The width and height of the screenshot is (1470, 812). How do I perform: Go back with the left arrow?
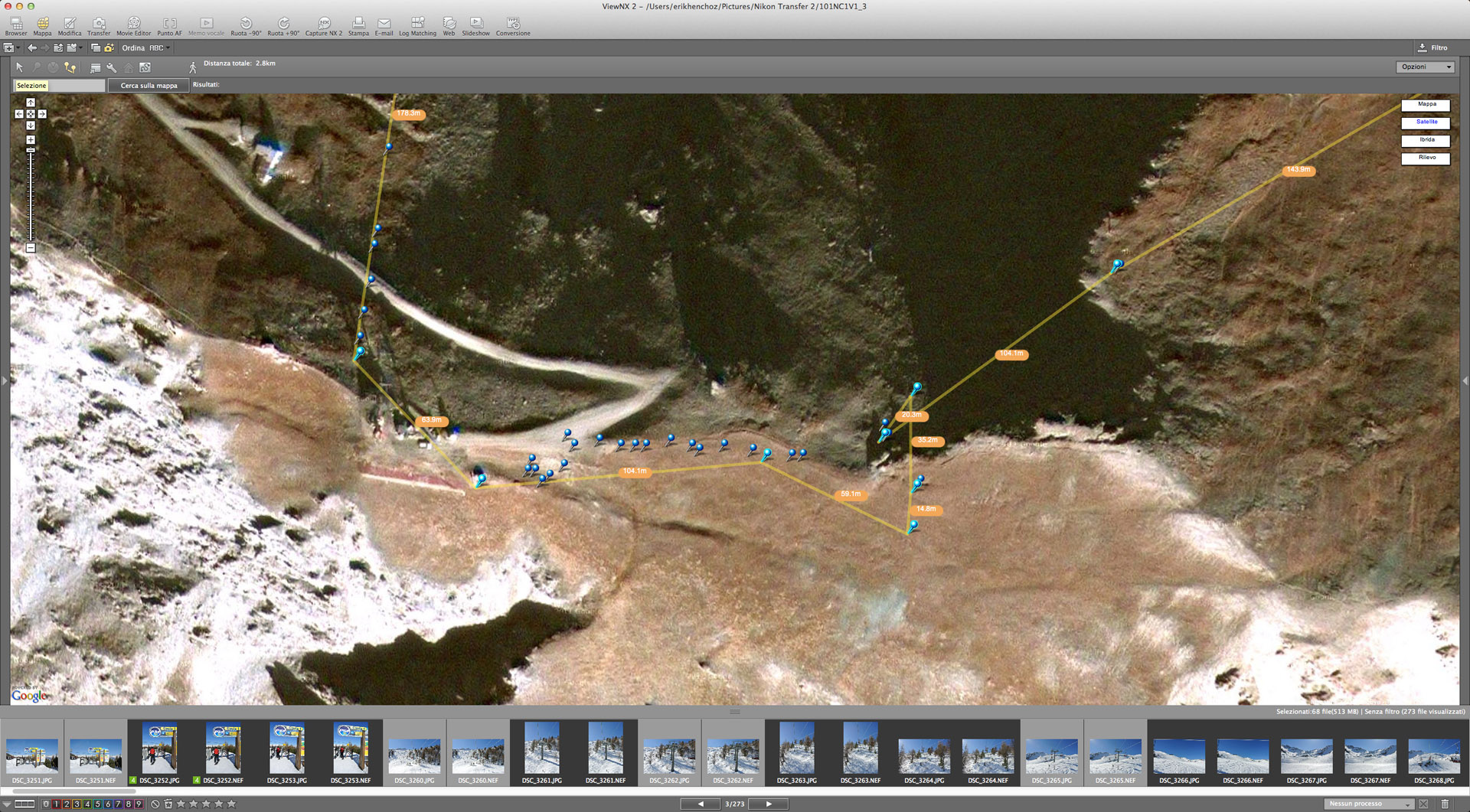[32, 47]
